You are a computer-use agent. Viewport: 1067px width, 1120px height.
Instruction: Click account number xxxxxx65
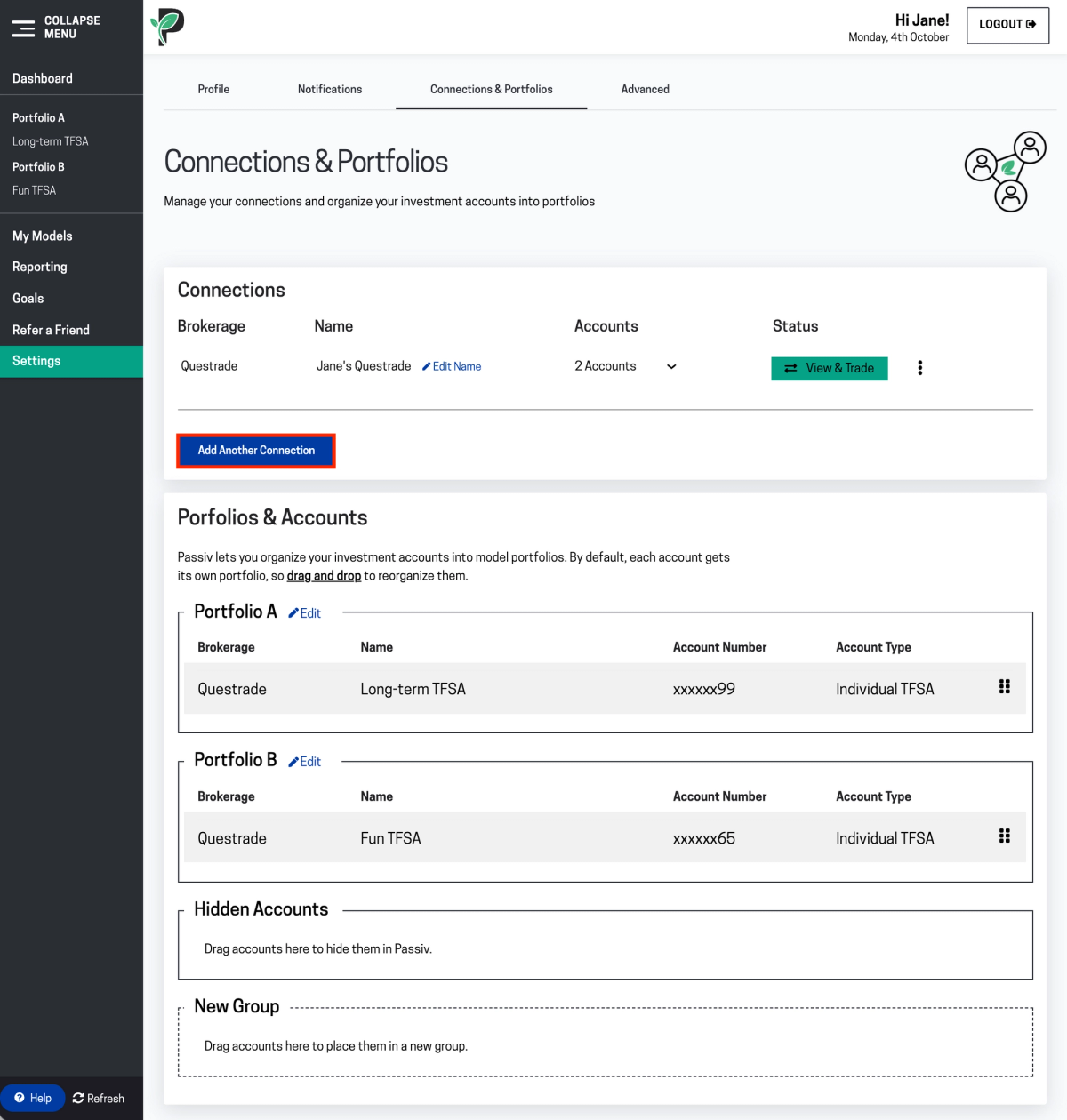[x=704, y=838]
